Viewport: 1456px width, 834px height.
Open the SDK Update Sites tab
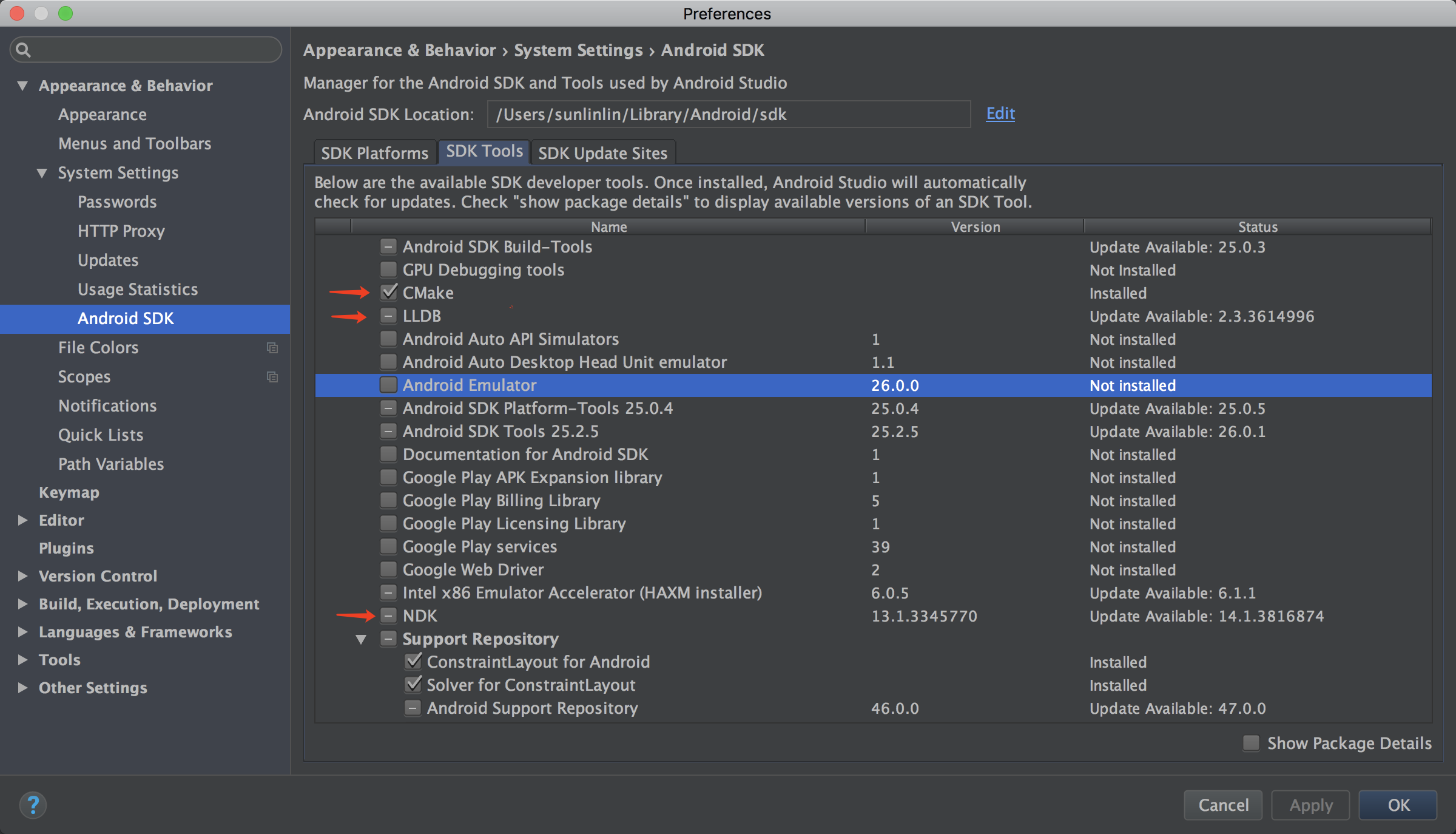point(602,152)
